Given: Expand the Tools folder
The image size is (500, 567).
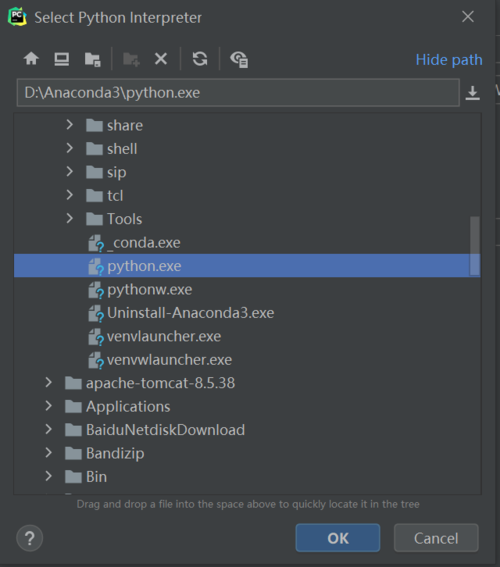Looking at the screenshot, I should [x=70, y=218].
